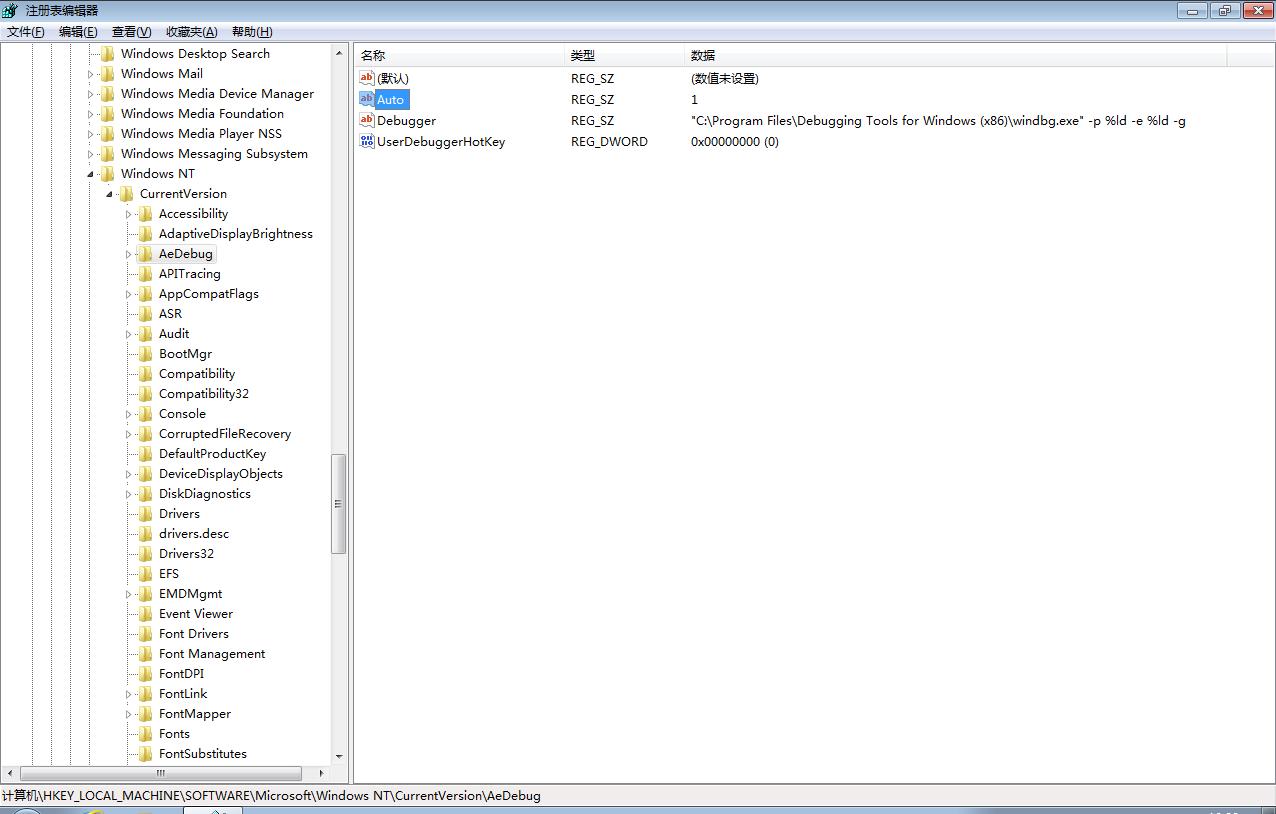The height and width of the screenshot is (814, 1276).
Task: Click the Fonts folder icon in tree
Action: 146,734
